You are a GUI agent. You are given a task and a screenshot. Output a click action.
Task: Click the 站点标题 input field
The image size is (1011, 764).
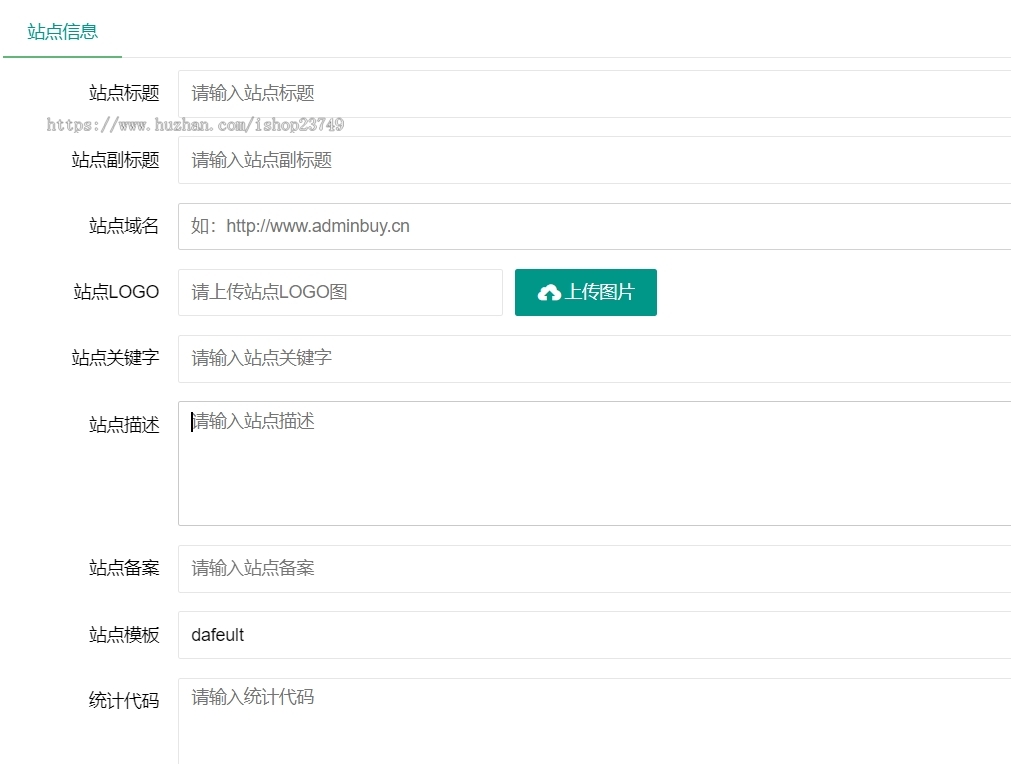pyautogui.click(x=594, y=94)
